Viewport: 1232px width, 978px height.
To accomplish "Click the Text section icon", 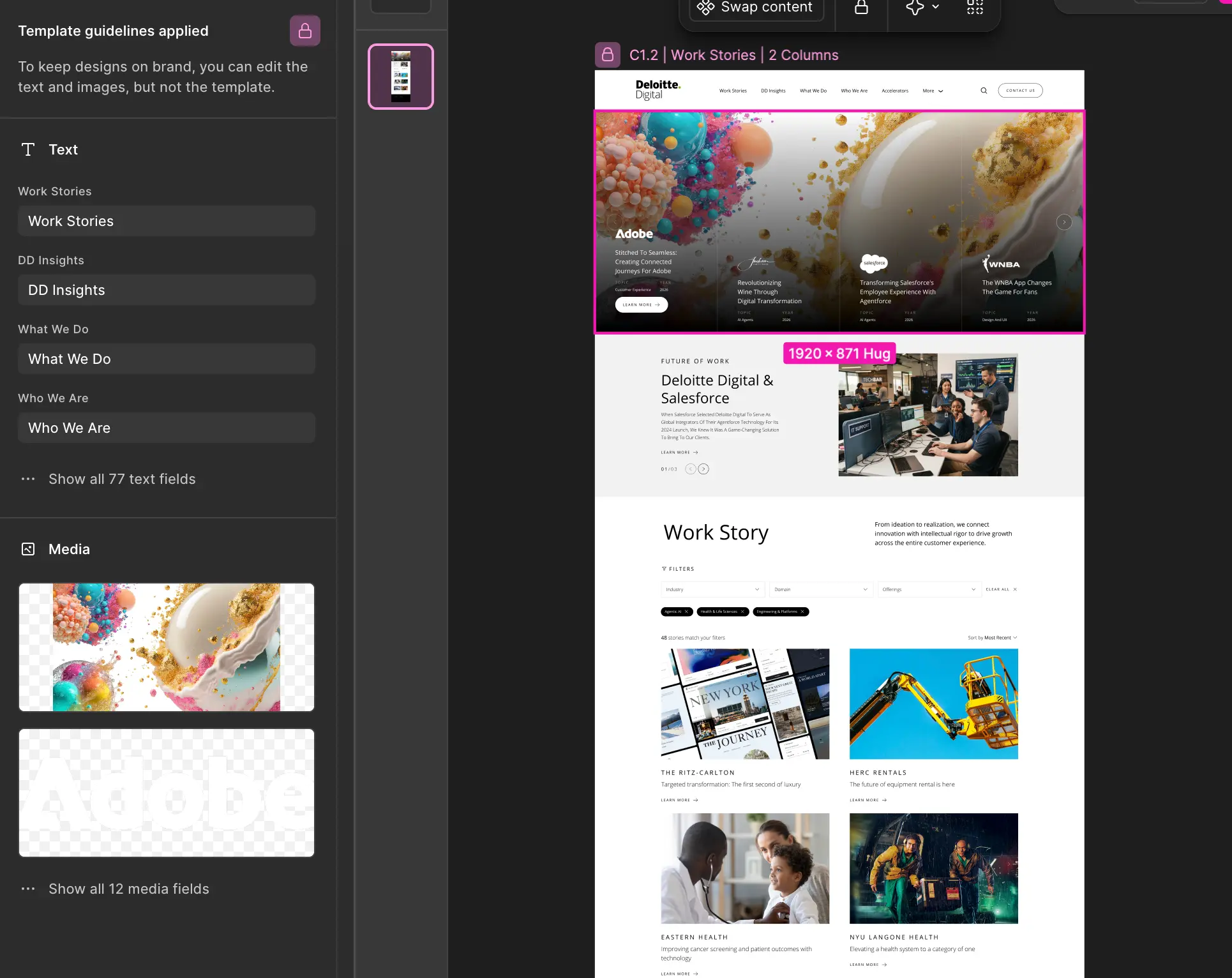I will pyautogui.click(x=28, y=149).
